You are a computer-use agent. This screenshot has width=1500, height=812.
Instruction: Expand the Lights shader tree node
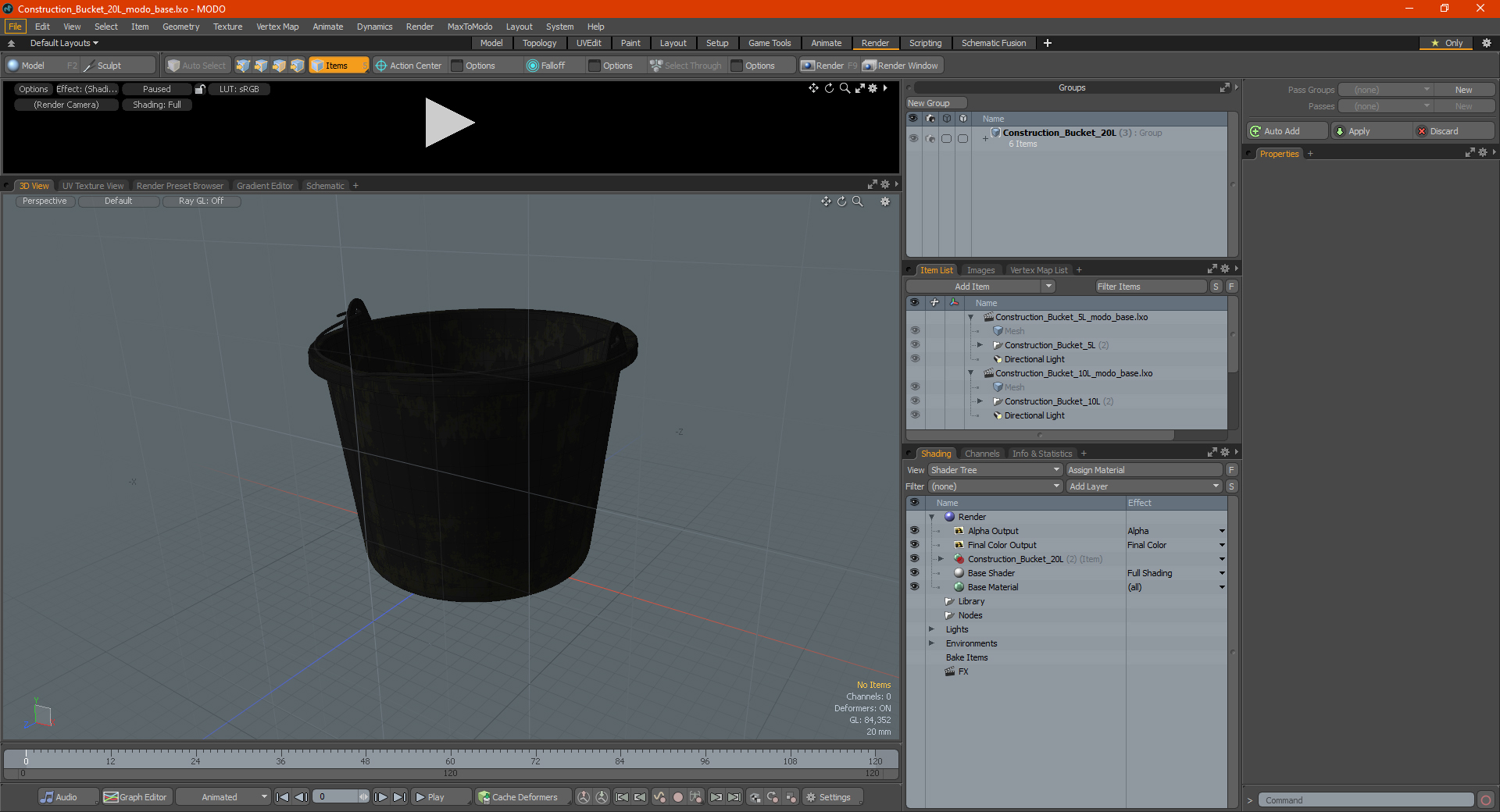931,629
